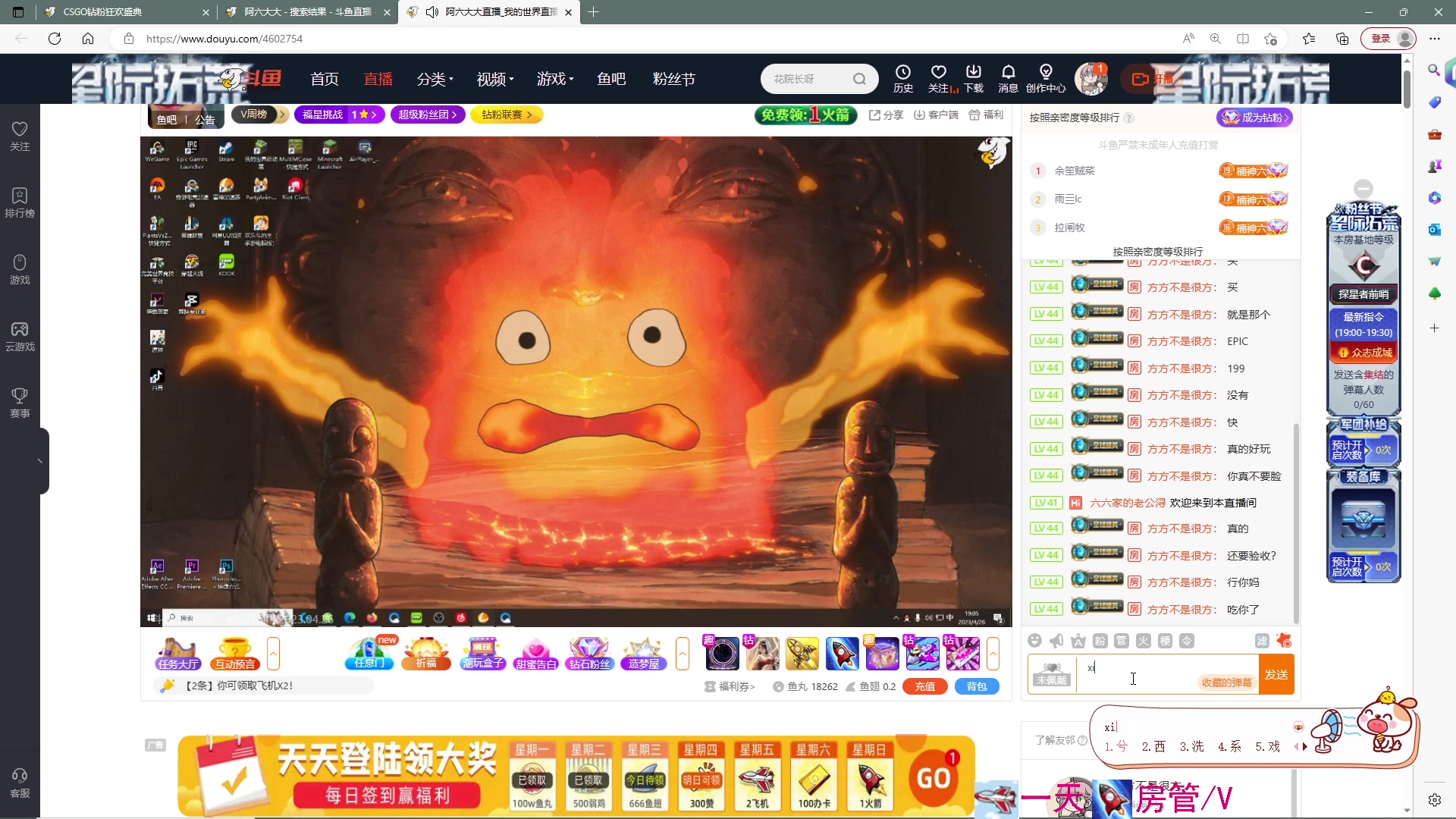Click the 钻石粉丝 diamond fans icon
The height and width of the screenshot is (819, 1456).
tap(589, 654)
